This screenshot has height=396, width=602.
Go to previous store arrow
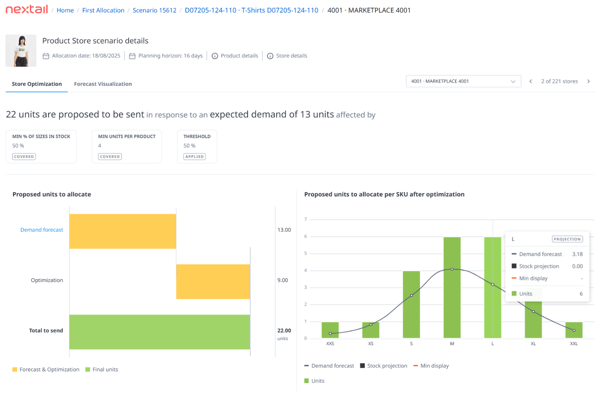531,81
